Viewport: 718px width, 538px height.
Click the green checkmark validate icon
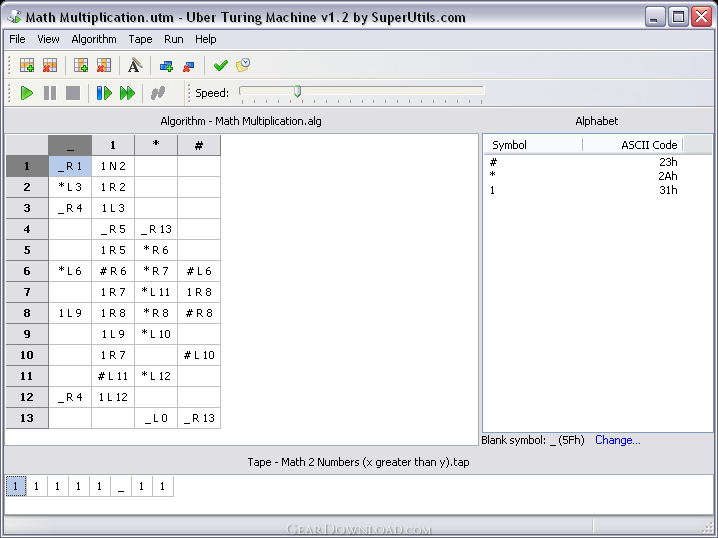click(221, 65)
